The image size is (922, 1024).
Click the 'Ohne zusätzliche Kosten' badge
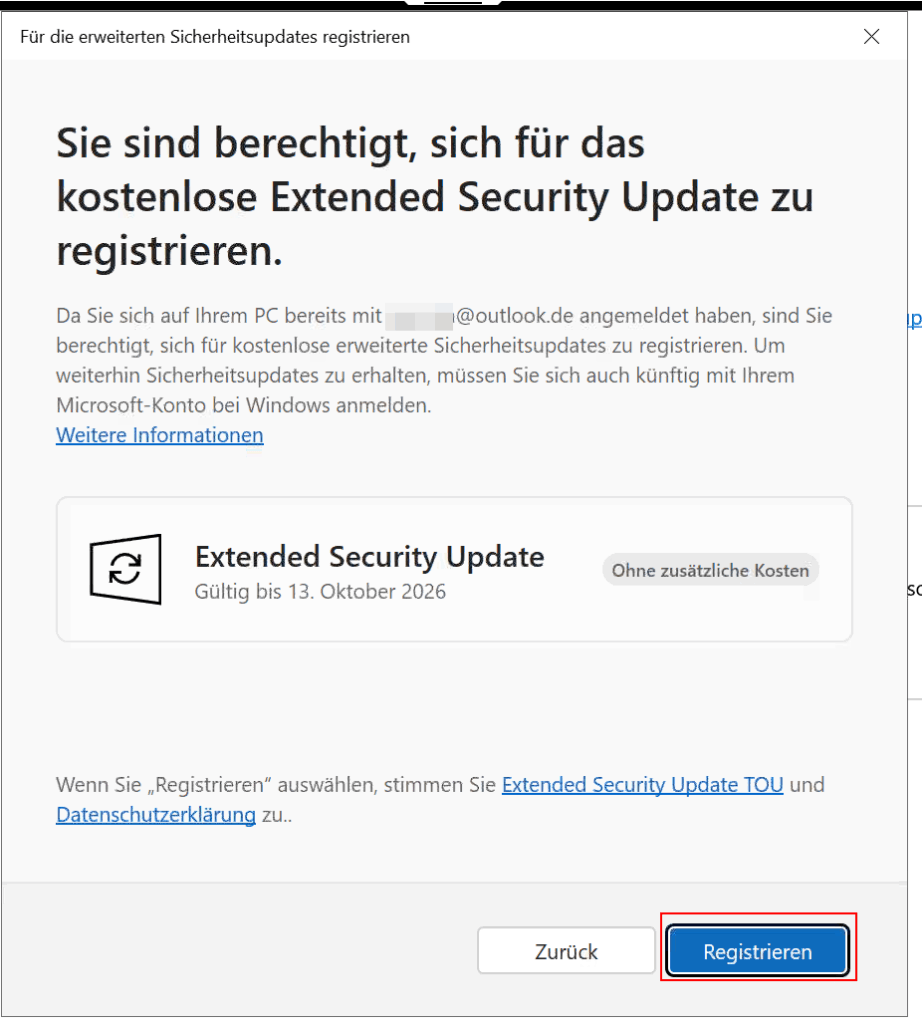(710, 570)
